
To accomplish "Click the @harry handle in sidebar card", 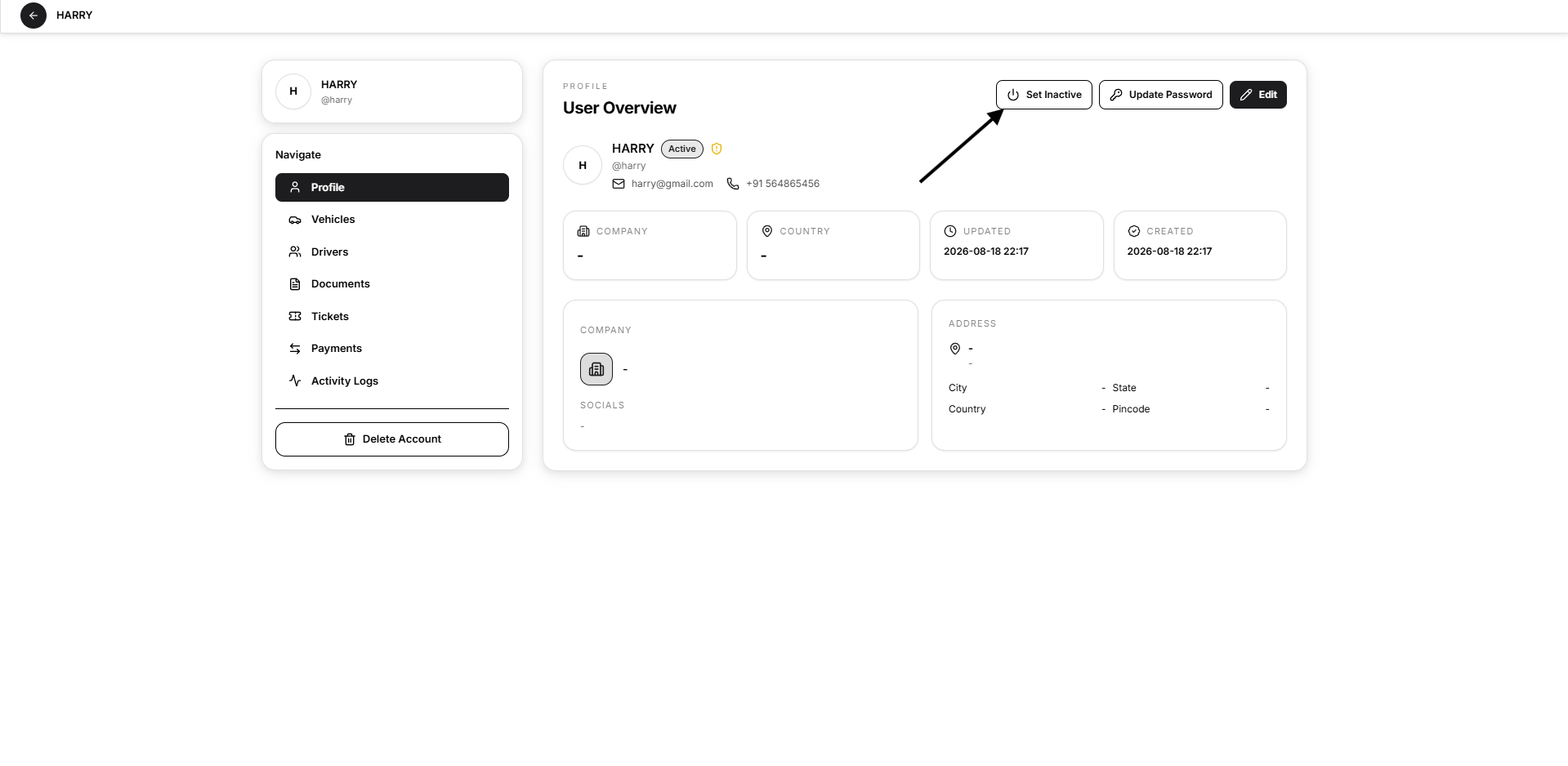I will point(337,100).
